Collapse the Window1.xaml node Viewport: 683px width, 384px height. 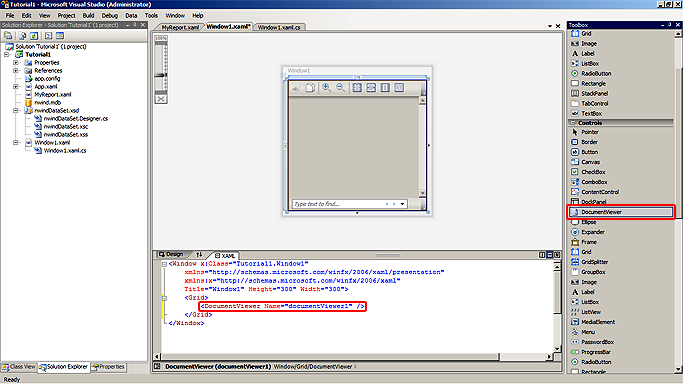16,142
